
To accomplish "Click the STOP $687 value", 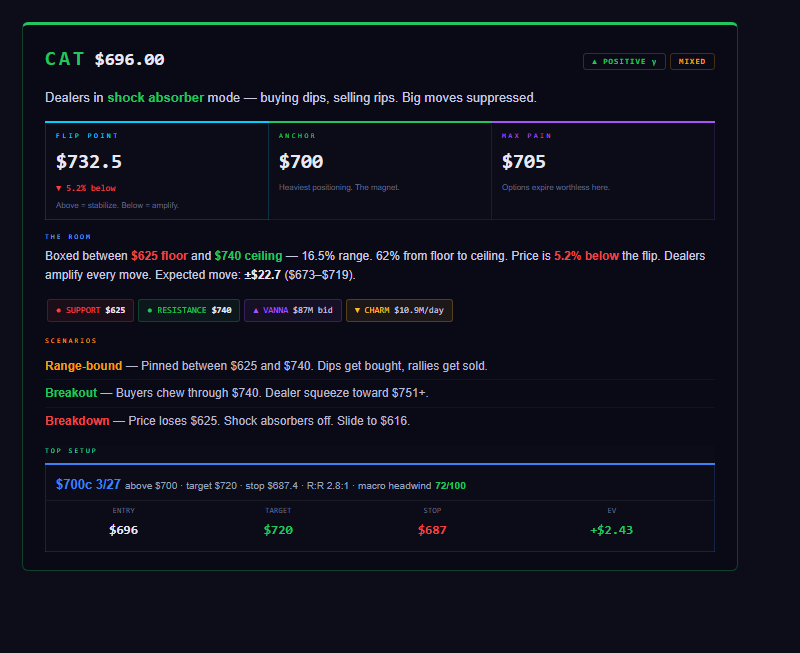I will point(432,530).
